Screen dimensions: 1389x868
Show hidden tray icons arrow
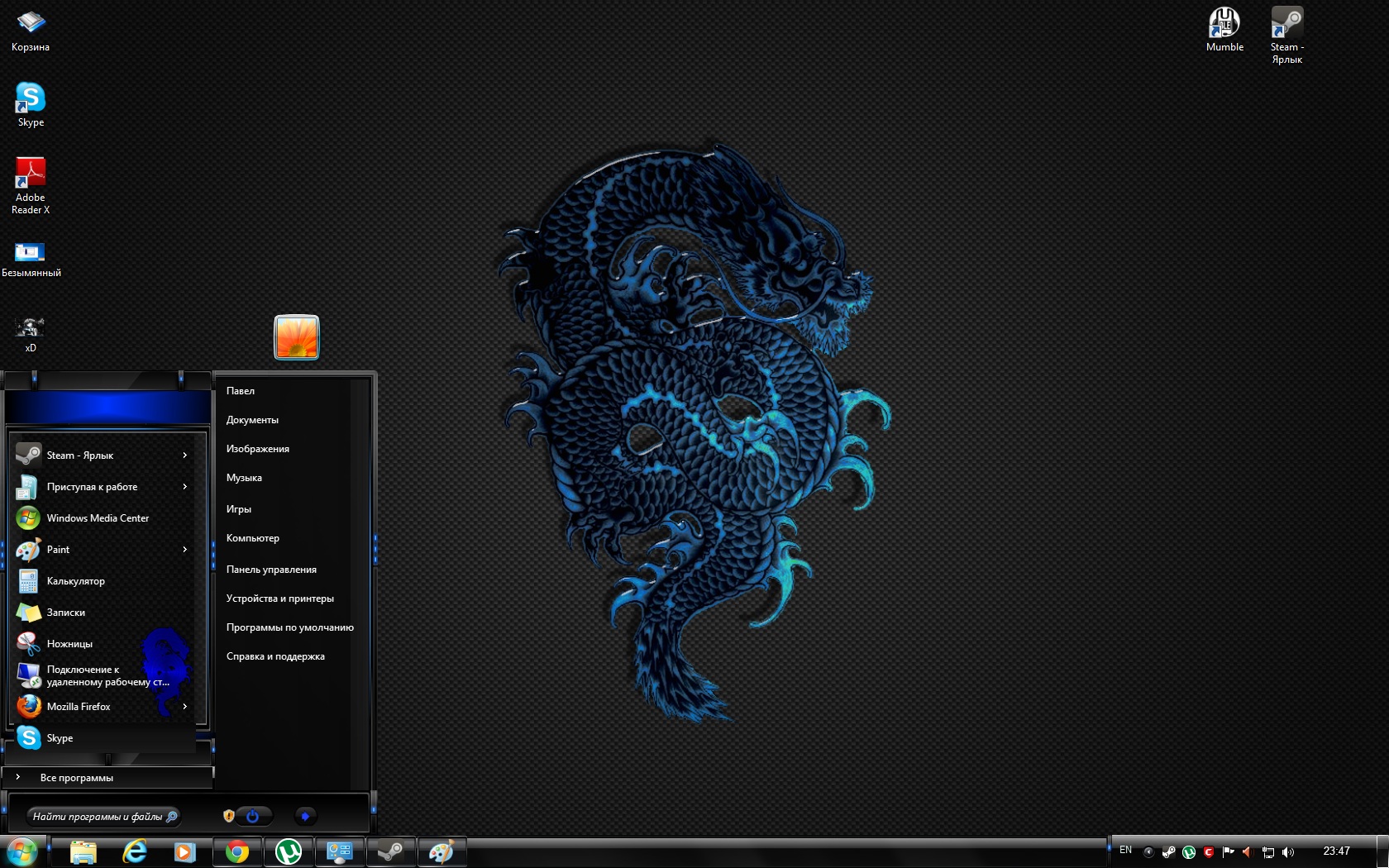[x=1148, y=852]
